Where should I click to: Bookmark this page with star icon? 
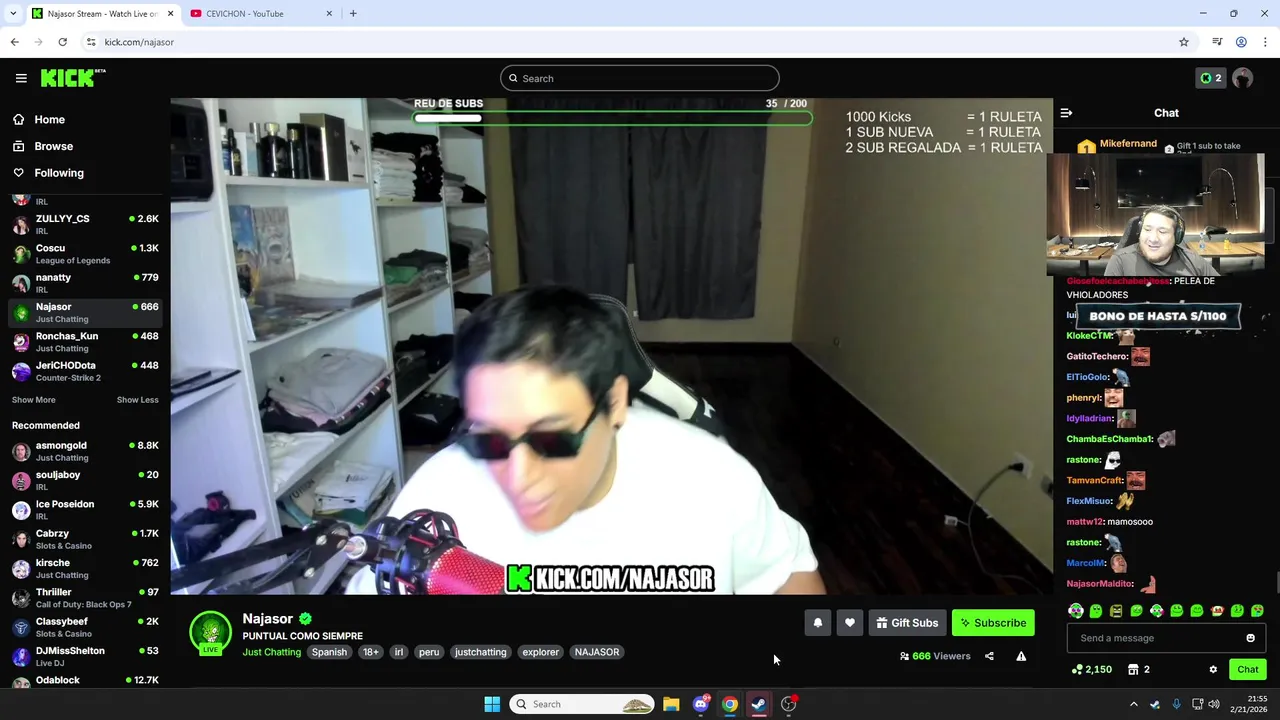click(x=1184, y=42)
